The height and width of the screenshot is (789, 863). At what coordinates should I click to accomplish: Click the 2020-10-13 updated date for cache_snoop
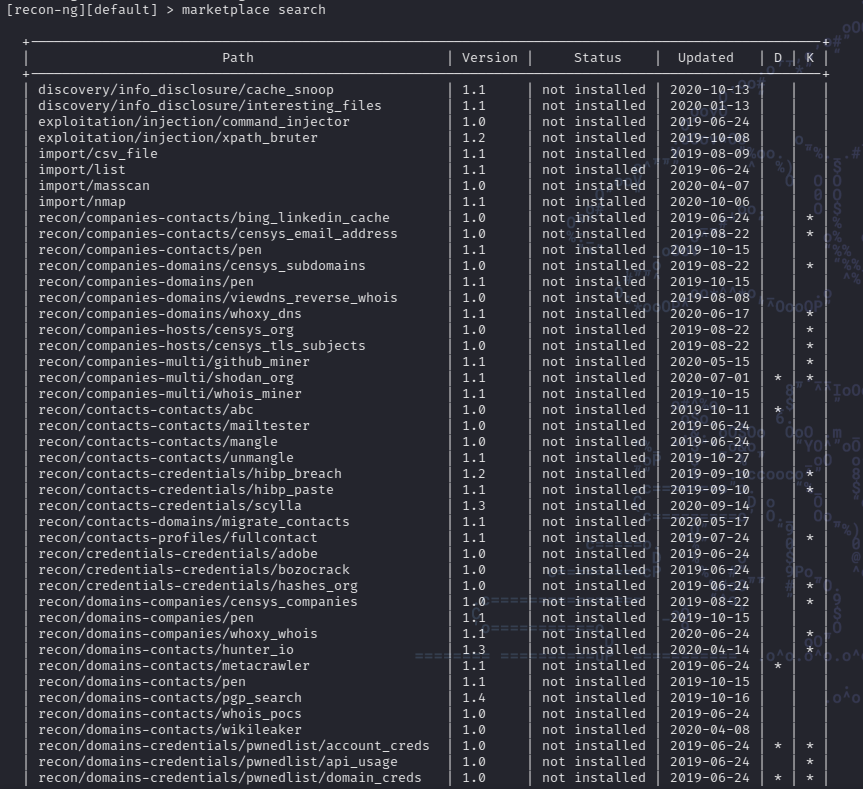coord(709,90)
